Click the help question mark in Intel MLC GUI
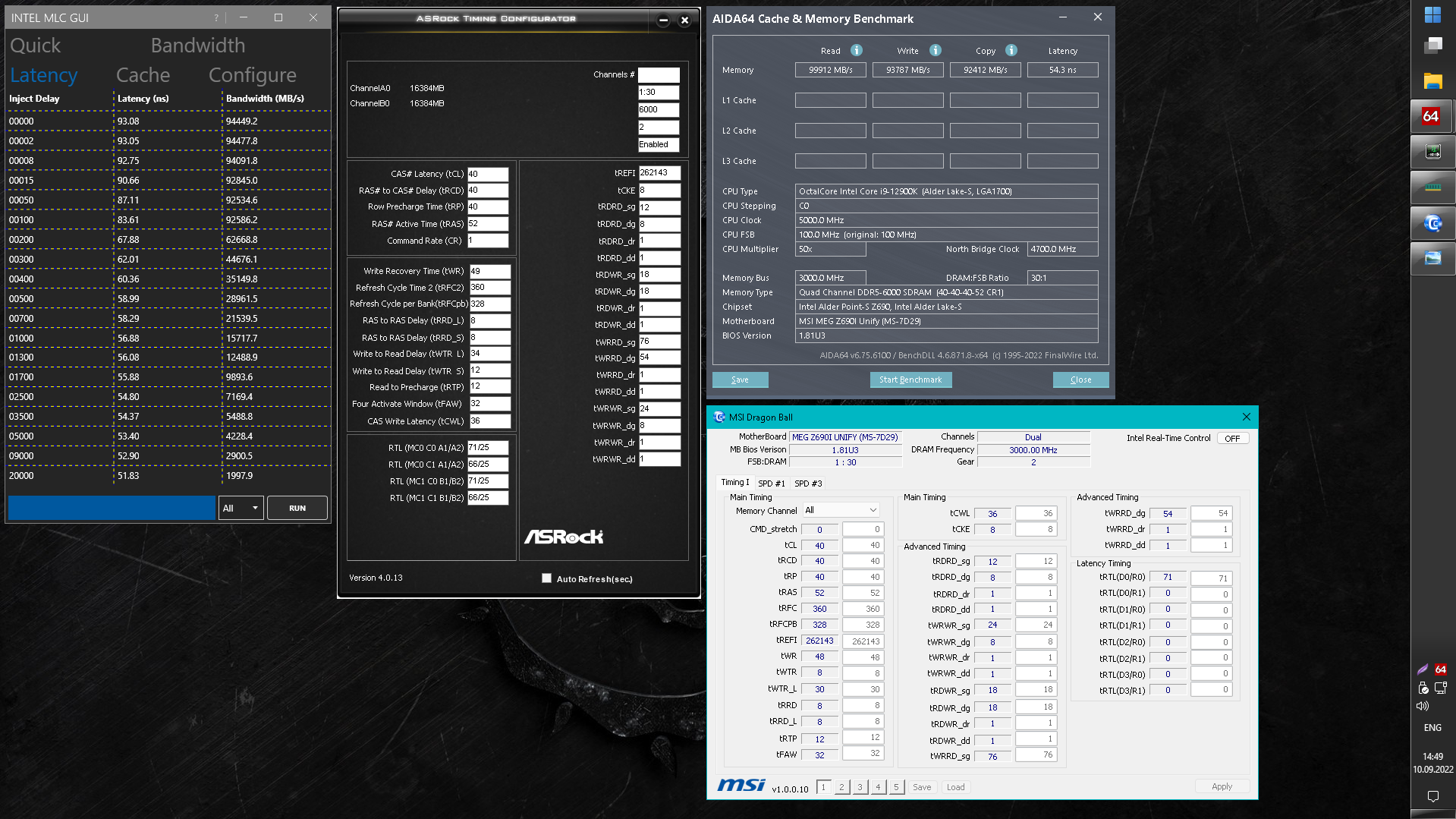Screen dimensions: 1456x819 click(216, 17)
